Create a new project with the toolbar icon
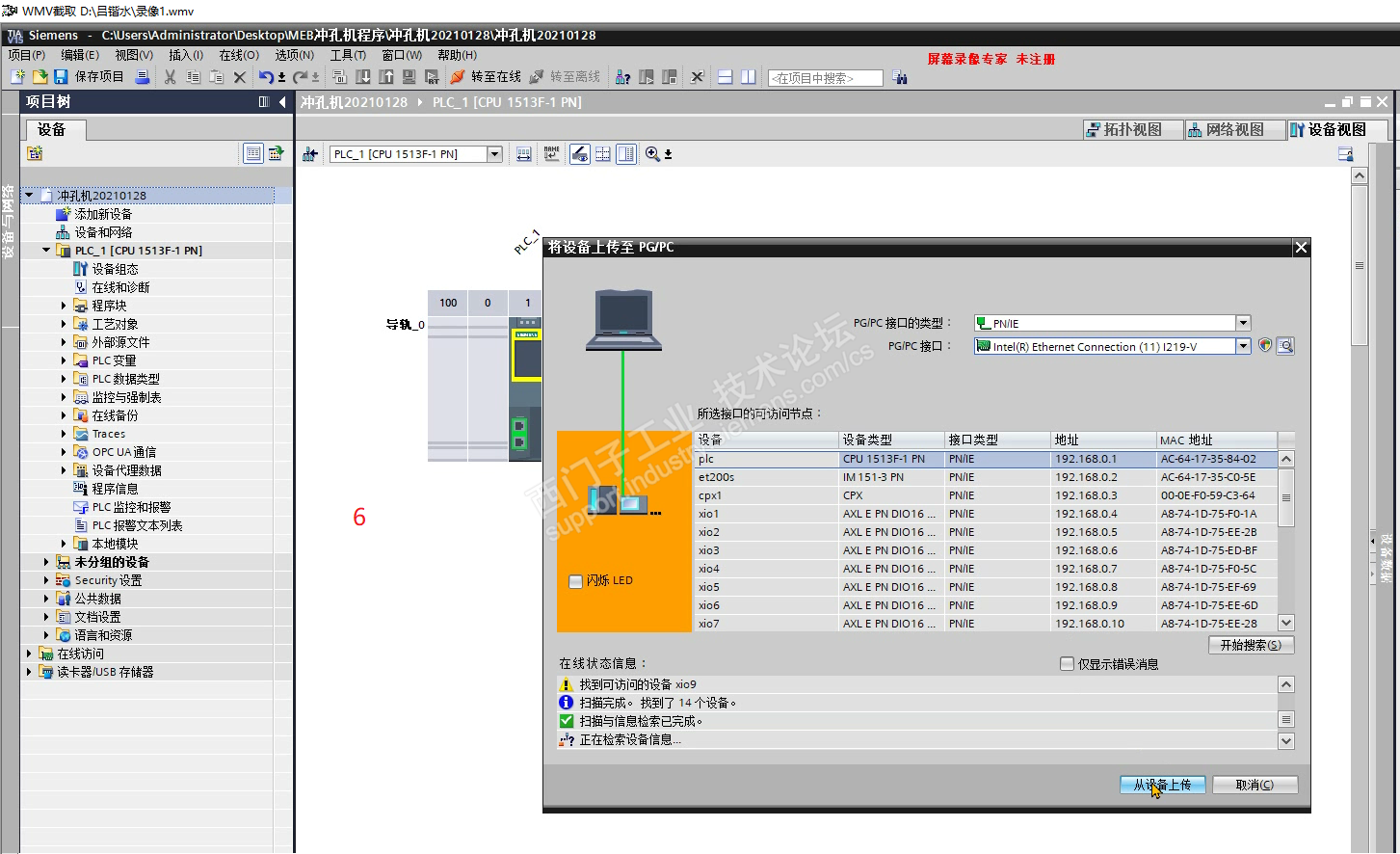The height and width of the screenshot is (854, 1400). (x=17, y=77)
